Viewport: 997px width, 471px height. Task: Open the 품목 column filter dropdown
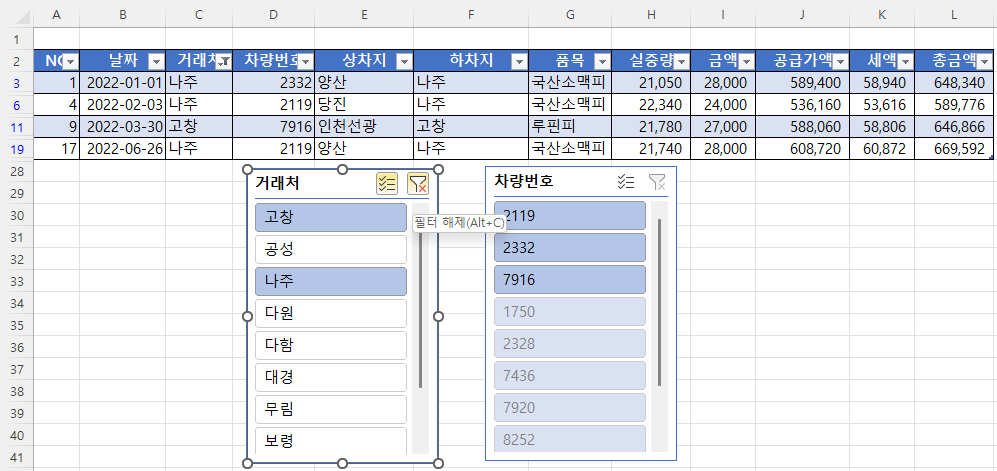point(602,62)
